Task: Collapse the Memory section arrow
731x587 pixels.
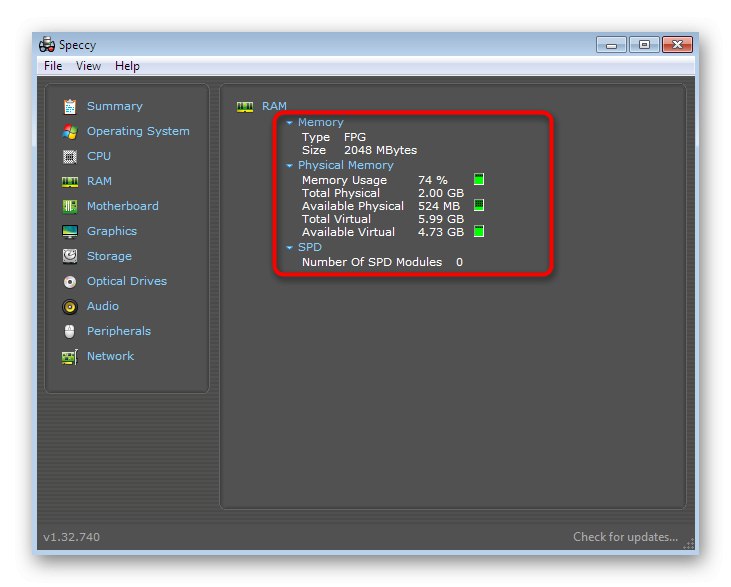Action: click(290, 123)
